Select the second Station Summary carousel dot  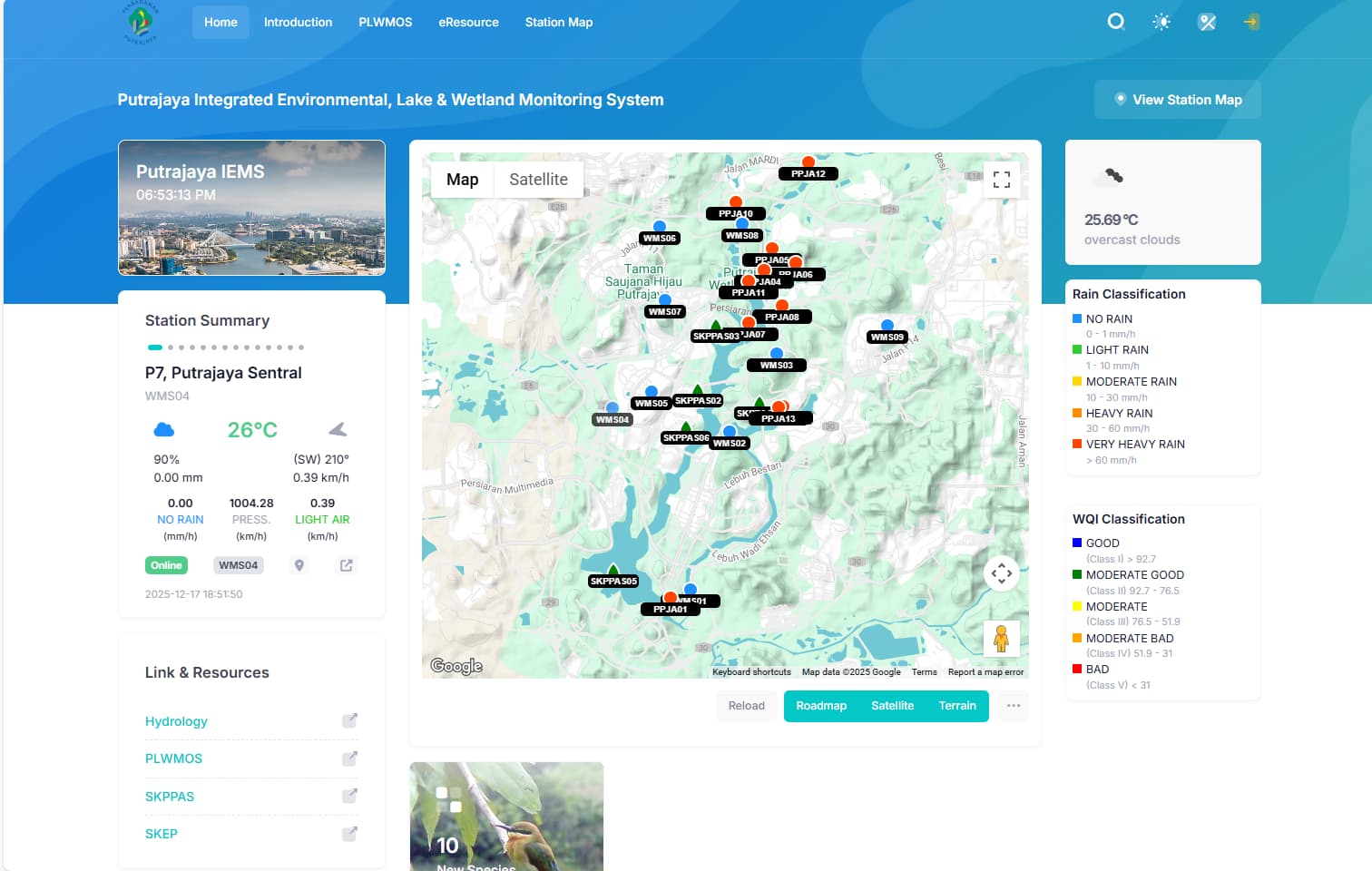[x=171, y=347]
